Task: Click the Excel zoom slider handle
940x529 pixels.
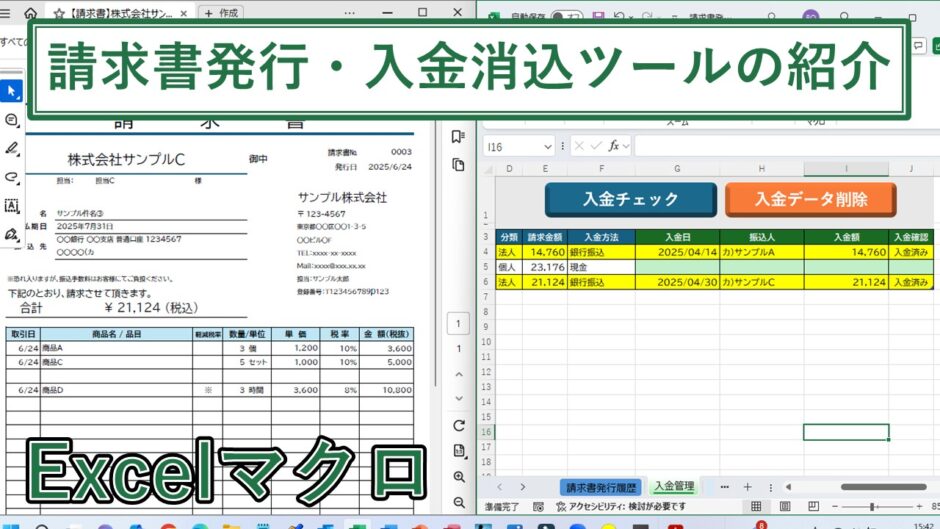Action: tap(872, 507)
